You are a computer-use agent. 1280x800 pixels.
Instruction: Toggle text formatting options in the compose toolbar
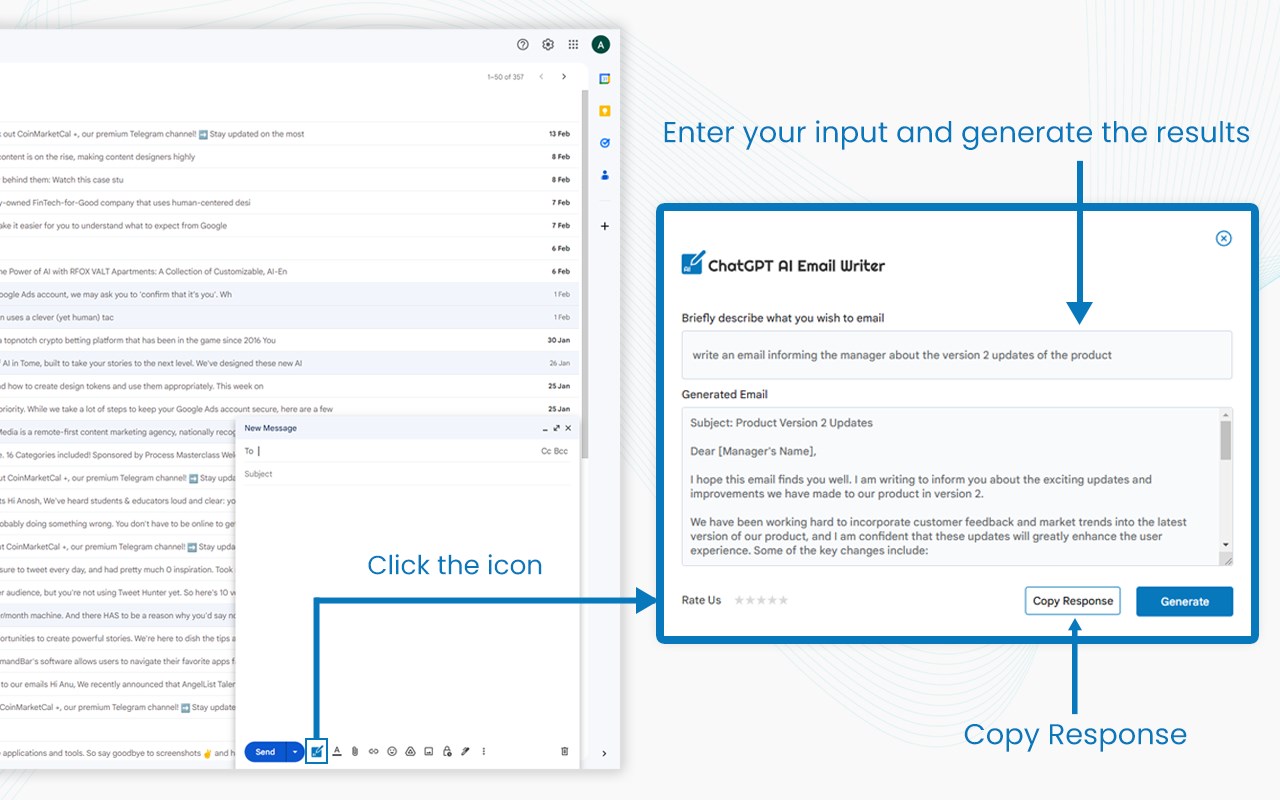point(337,751)
